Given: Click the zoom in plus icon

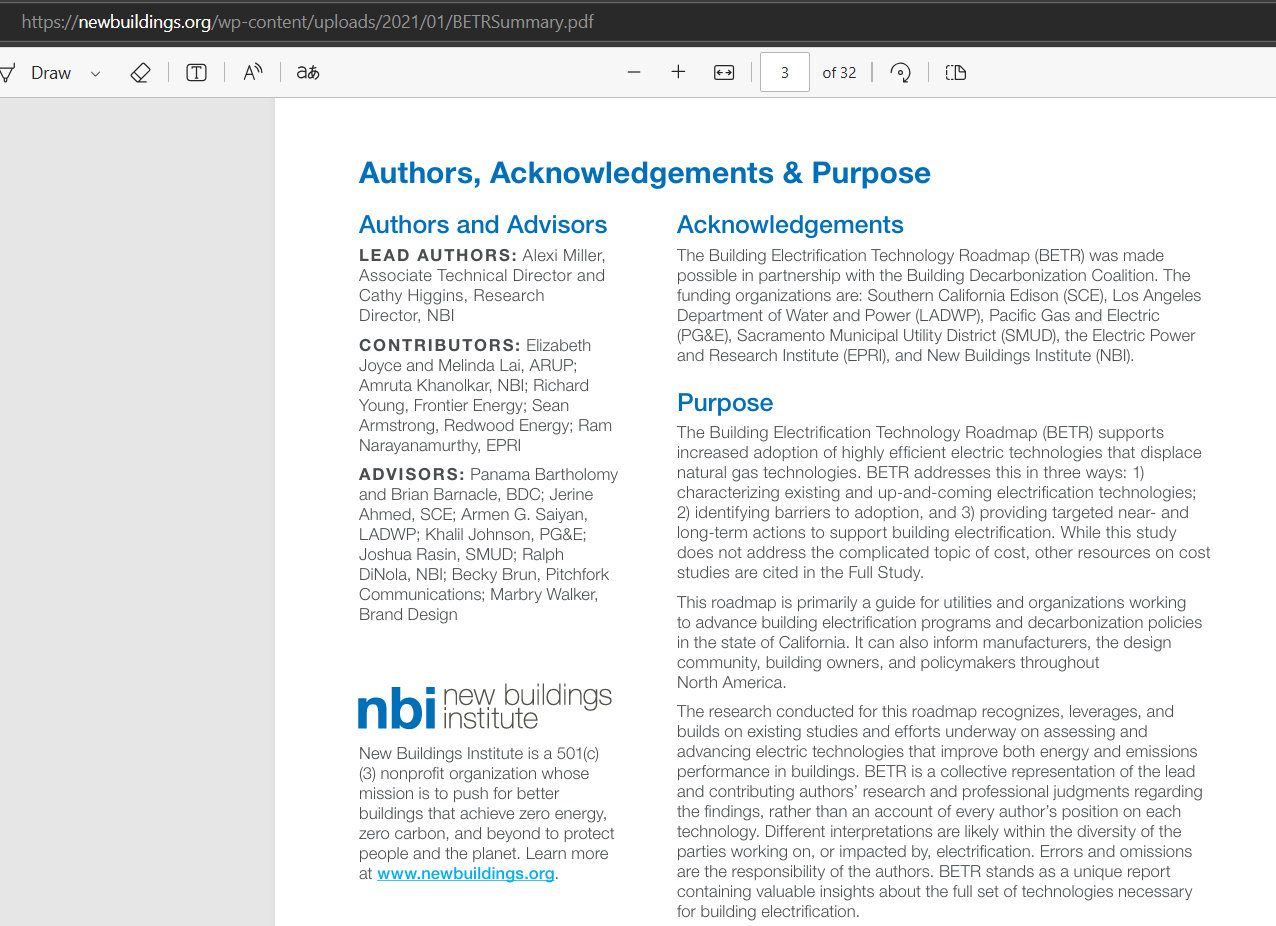Looking at the screenshot, I should tap(678, 72).
